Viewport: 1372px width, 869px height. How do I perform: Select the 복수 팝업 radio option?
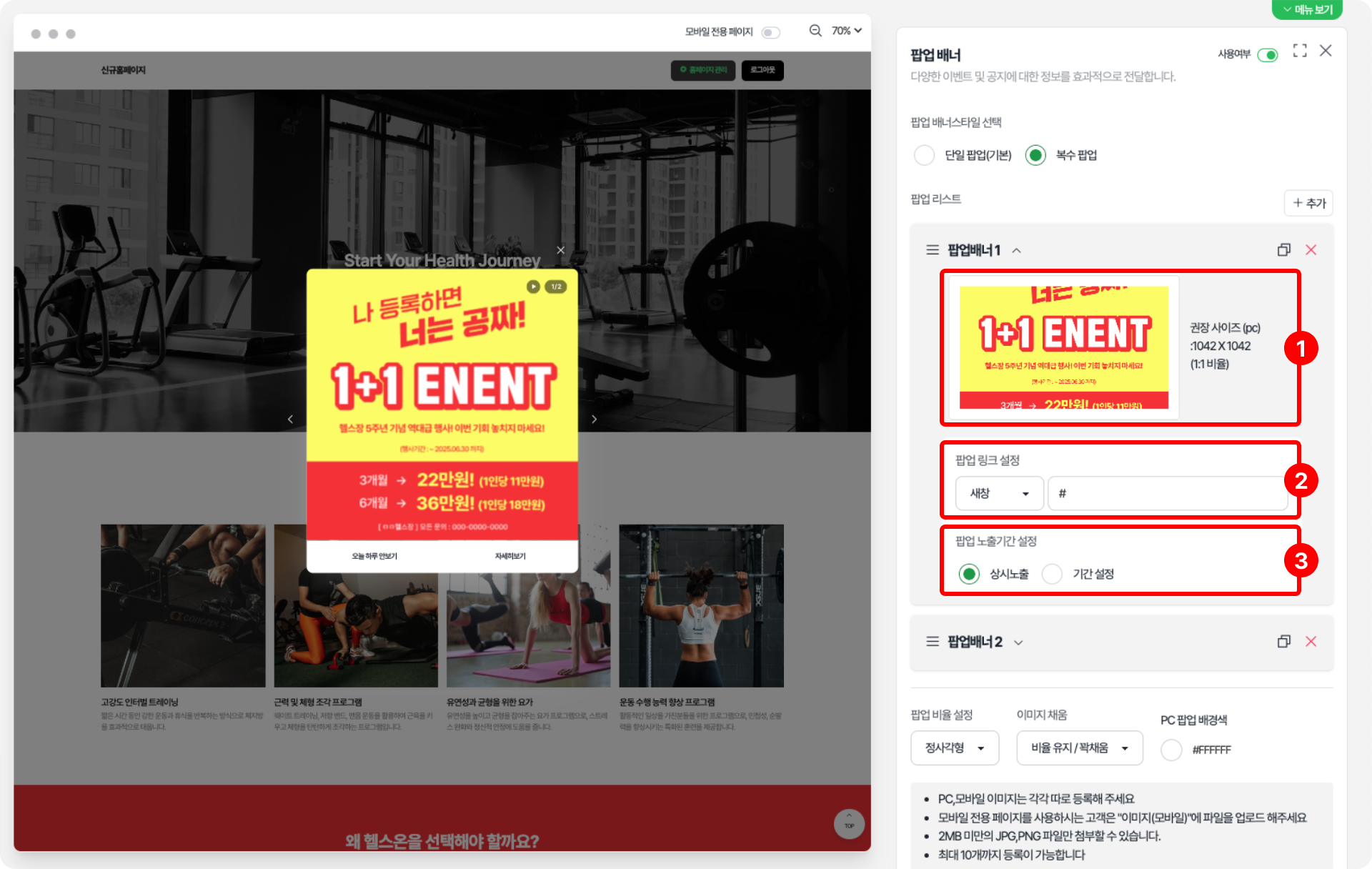click(1035, 155)
